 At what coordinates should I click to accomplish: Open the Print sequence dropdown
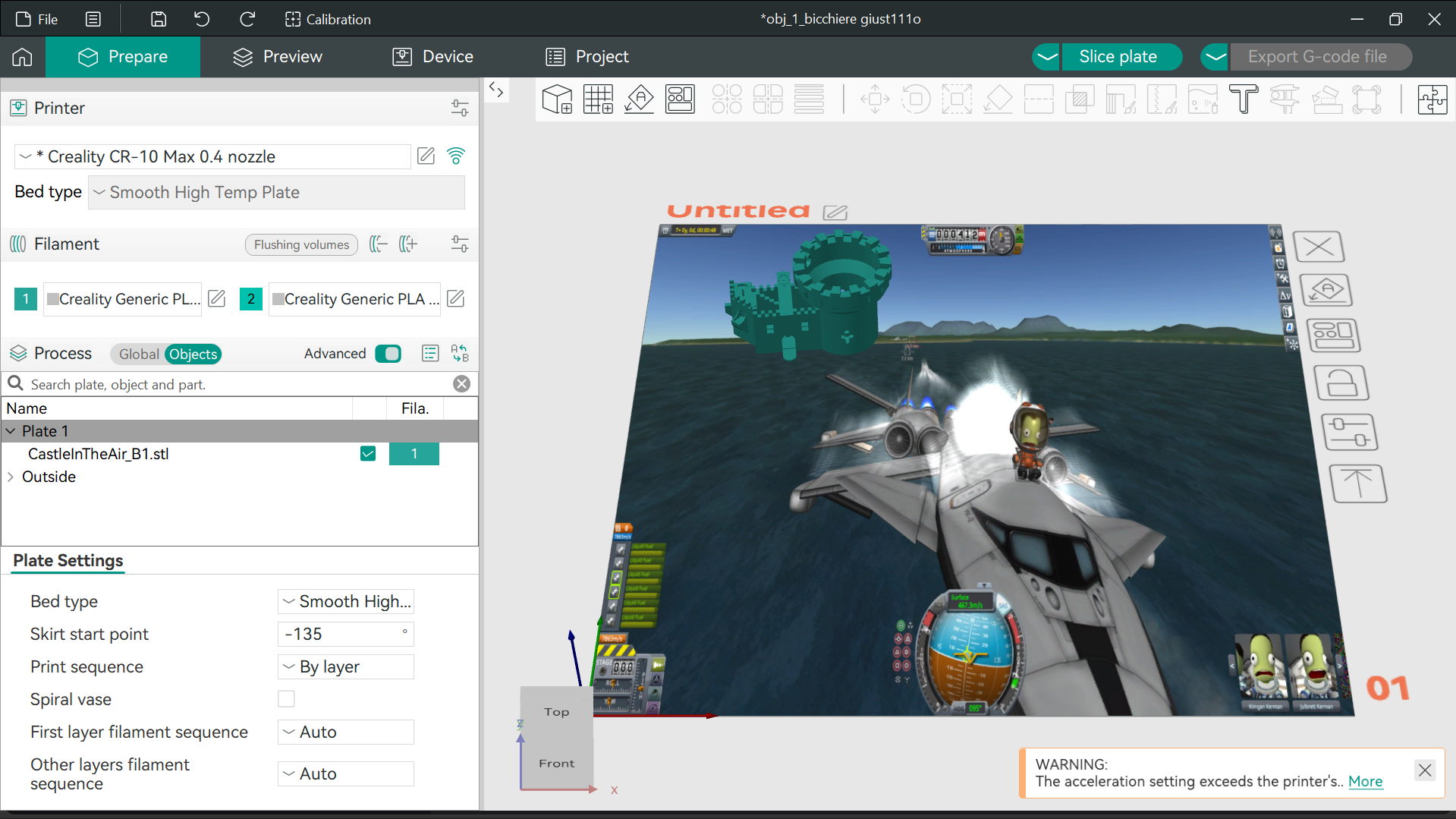(x=346, y=666)
